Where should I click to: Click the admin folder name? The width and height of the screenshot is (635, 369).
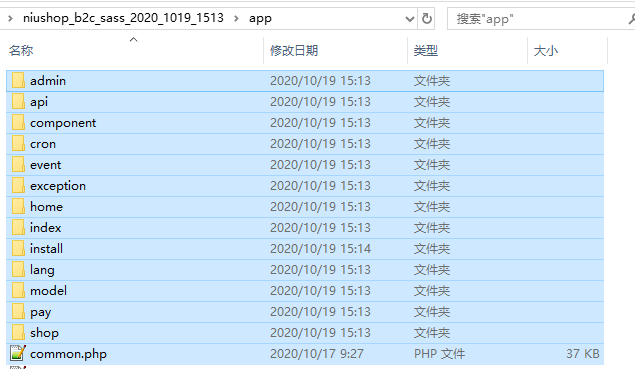(x=48, y=81)
